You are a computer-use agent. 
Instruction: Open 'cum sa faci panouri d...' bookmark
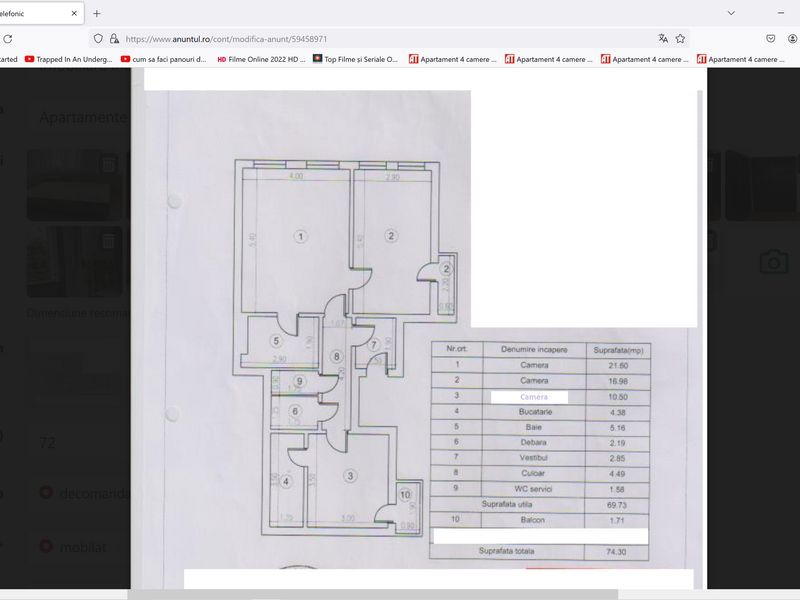click(164, 59)
